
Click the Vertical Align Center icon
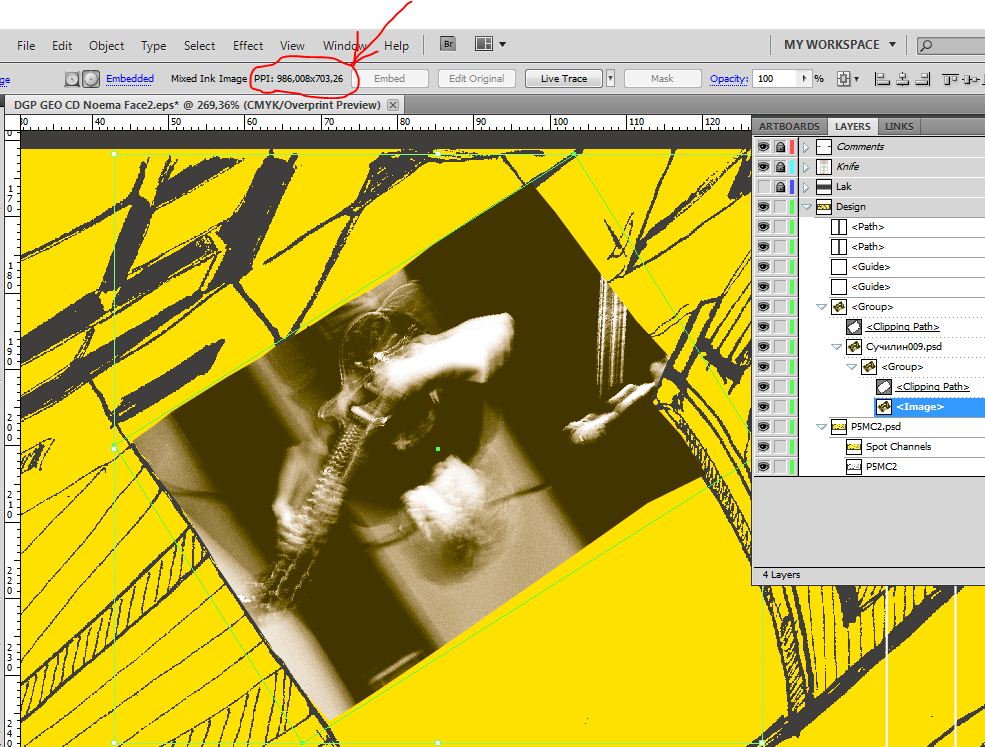pos(971,79)
